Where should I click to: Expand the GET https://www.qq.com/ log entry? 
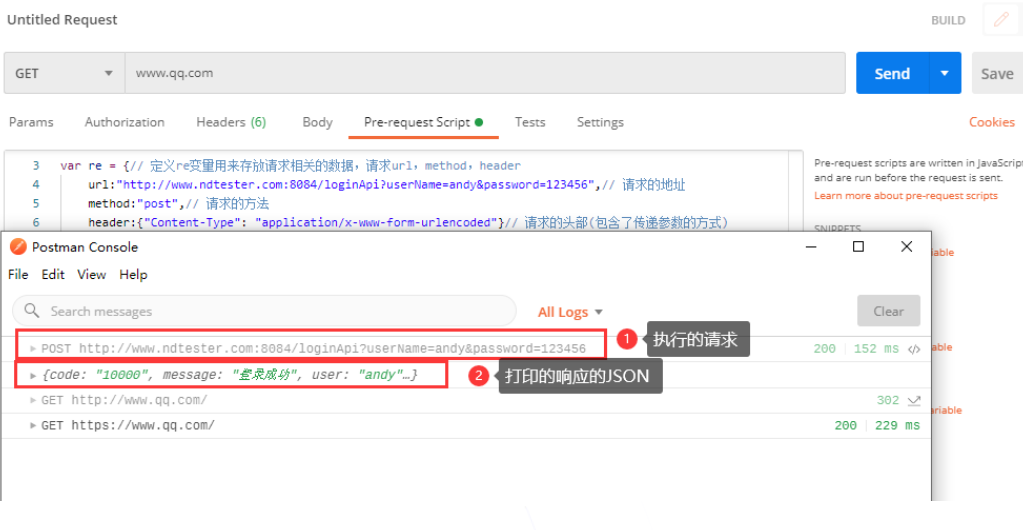[33, 426]
